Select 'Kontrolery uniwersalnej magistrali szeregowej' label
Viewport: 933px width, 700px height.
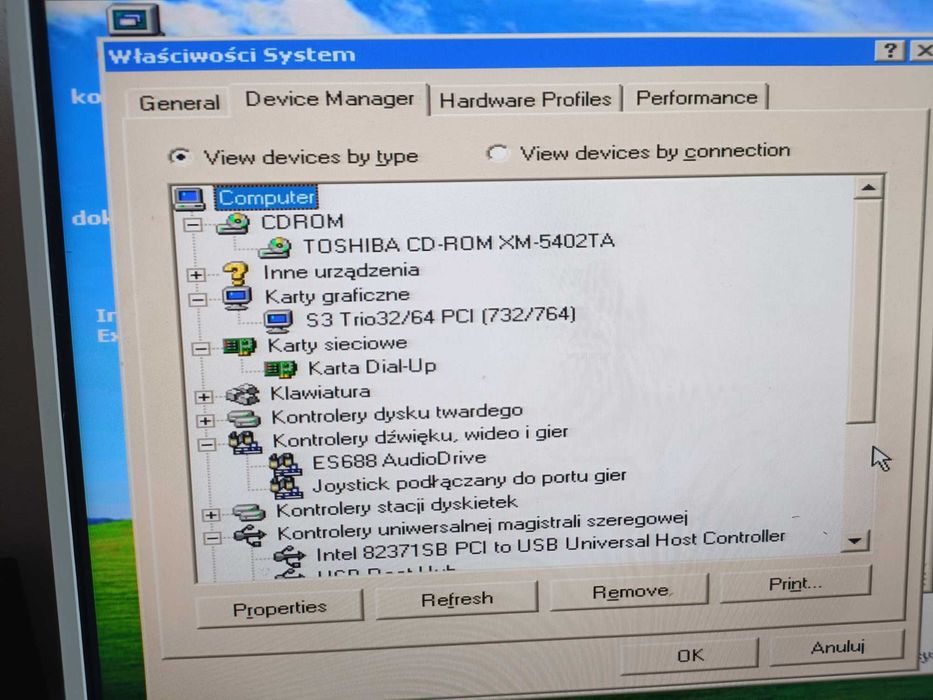point(483,525)
